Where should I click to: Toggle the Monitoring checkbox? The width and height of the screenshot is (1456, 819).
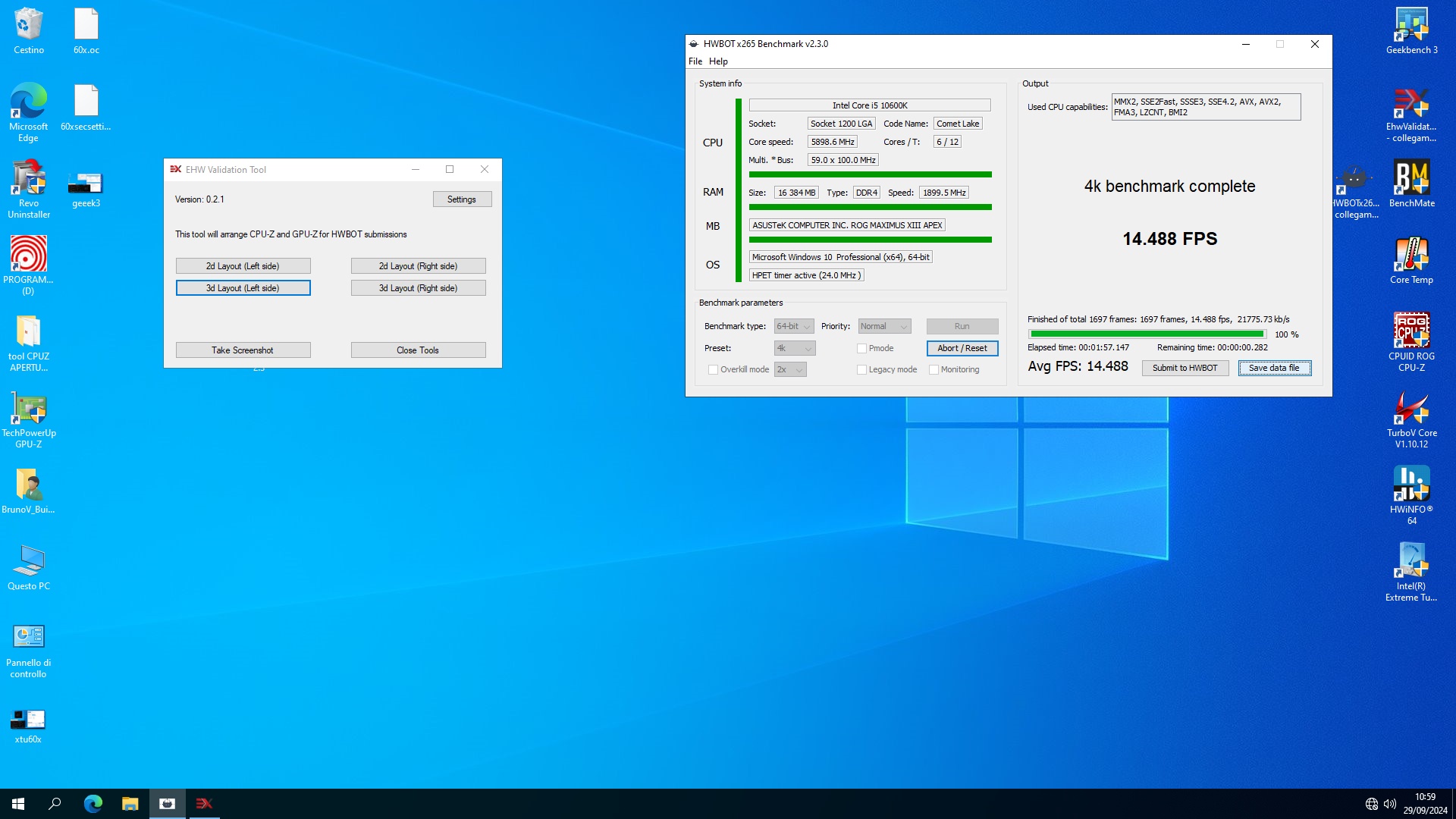point(934,370)
